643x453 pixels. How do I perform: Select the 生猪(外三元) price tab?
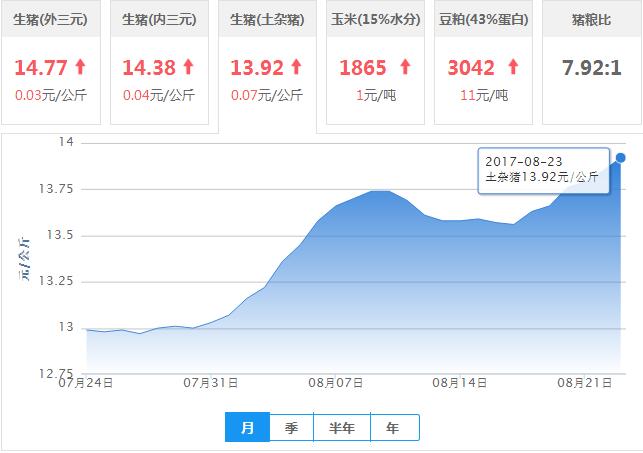click(51, 62)
